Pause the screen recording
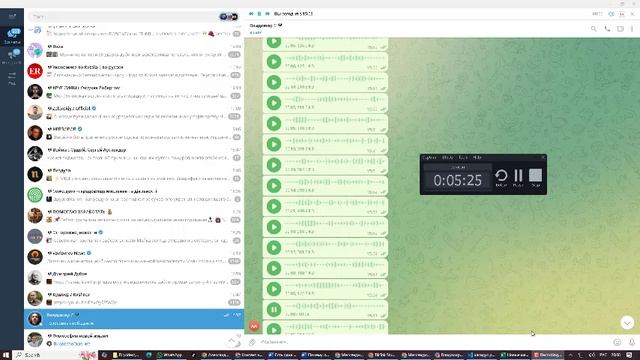Screen dimensions: 640x360 tap(518, 178)
